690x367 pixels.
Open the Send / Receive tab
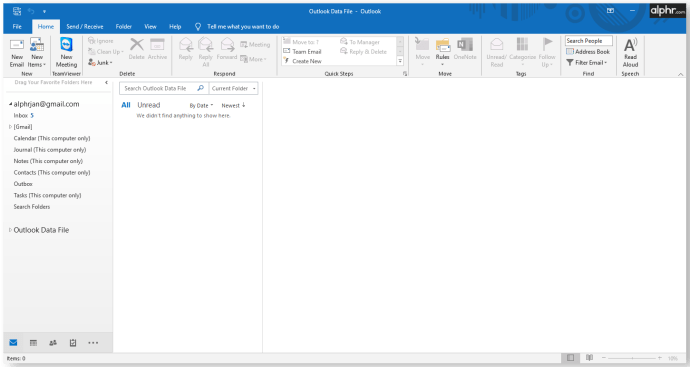click(84, 26)
